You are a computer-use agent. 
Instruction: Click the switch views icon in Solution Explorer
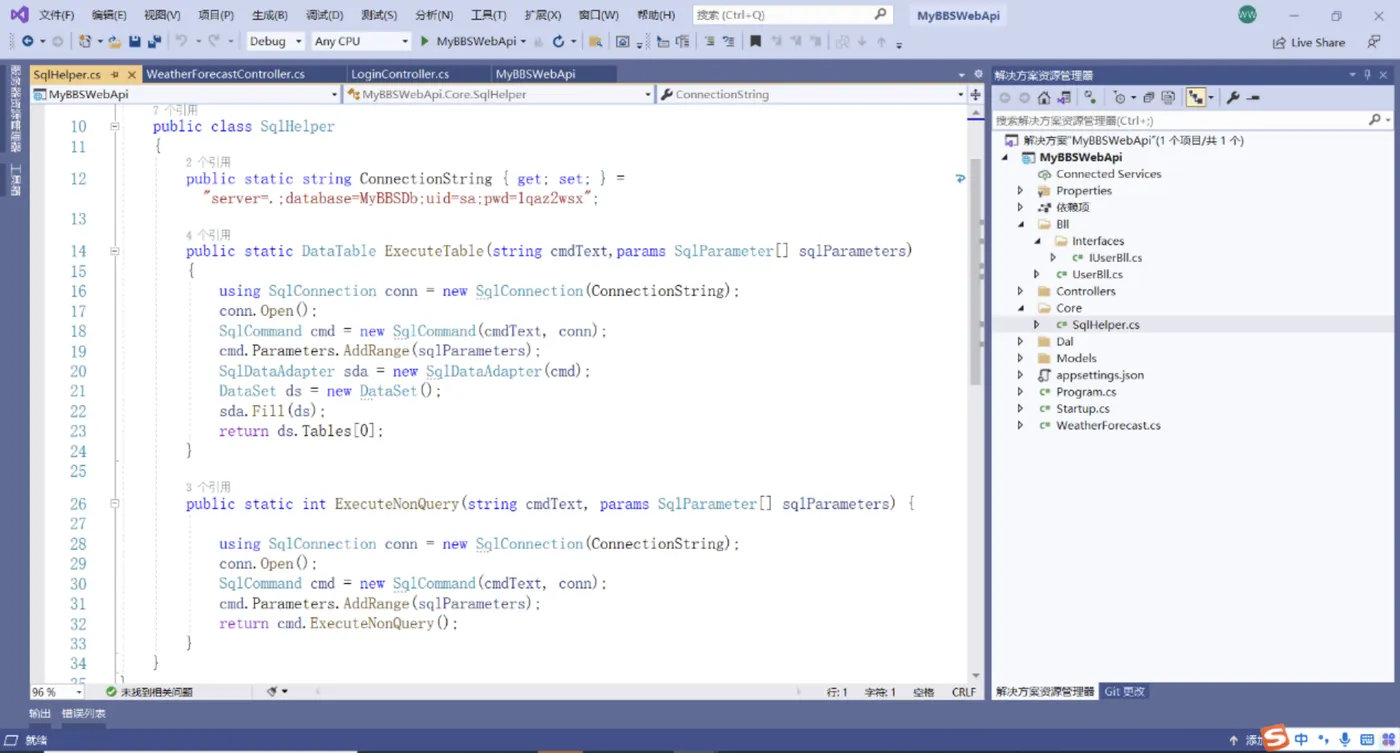[x=1064, y=98]
